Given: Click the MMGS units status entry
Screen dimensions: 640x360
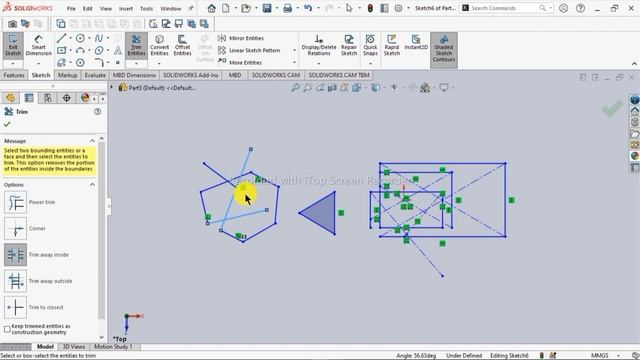Looking at the screenshot, I should [600, 356].
